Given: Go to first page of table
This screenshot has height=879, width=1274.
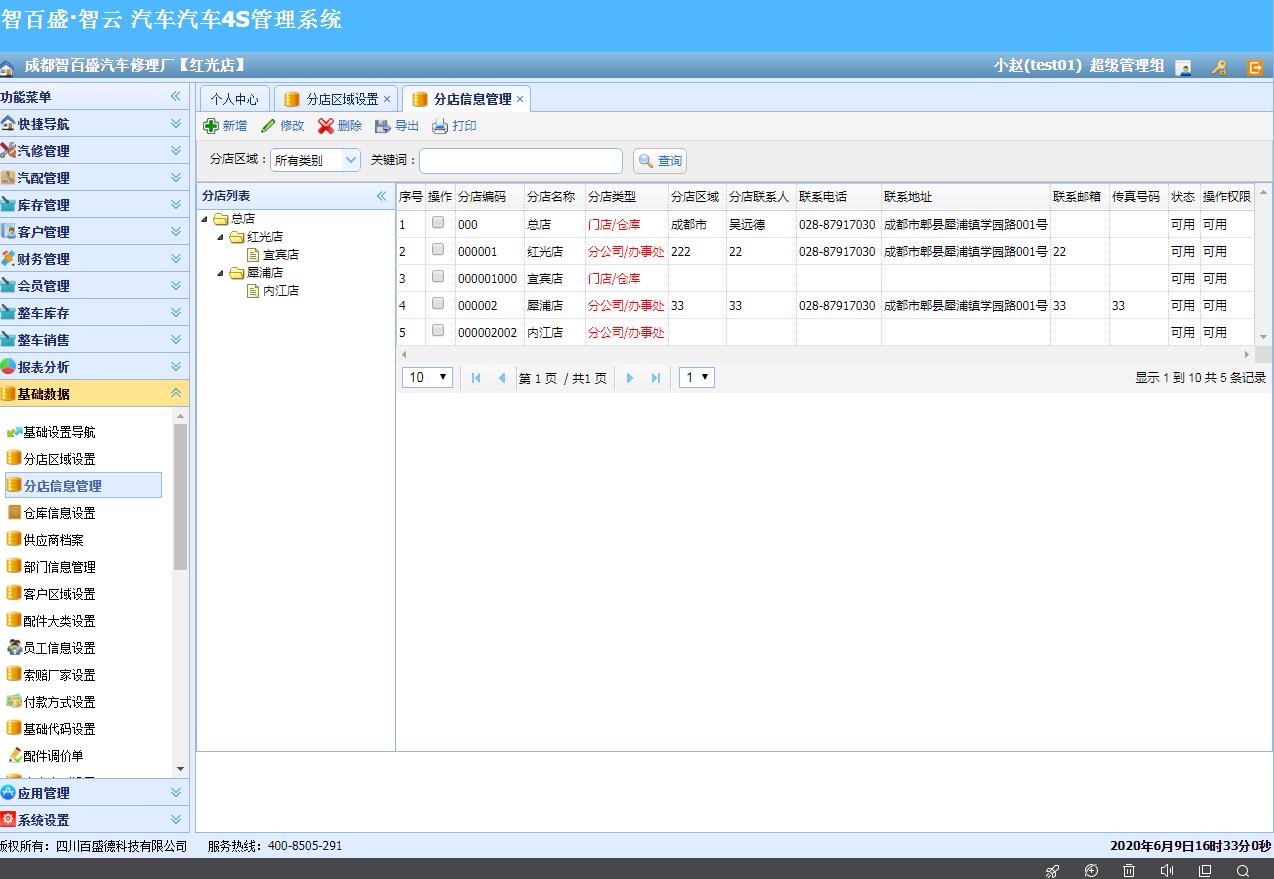Looking at the screenshot, I should click(476, 377).
